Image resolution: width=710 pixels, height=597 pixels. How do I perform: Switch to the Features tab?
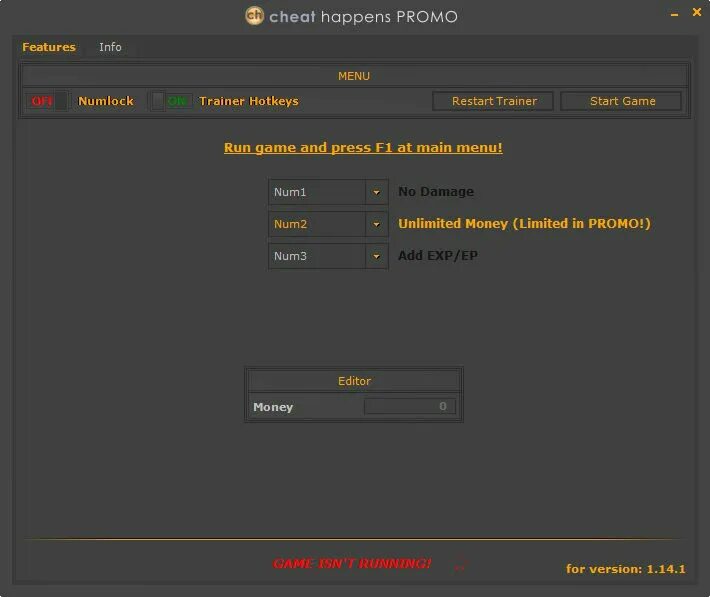[x=49, y=47]
